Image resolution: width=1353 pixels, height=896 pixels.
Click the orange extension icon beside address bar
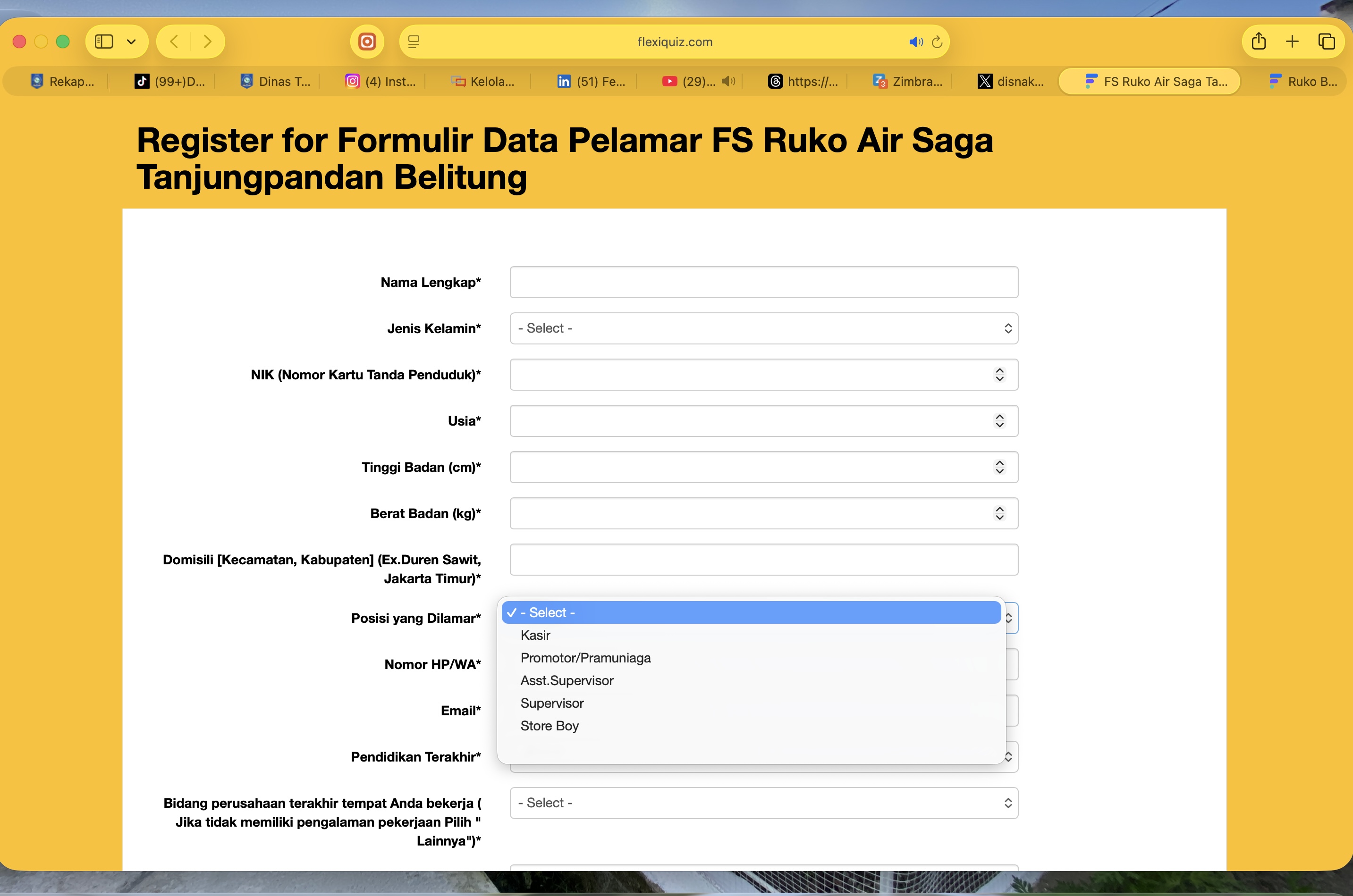367,42
